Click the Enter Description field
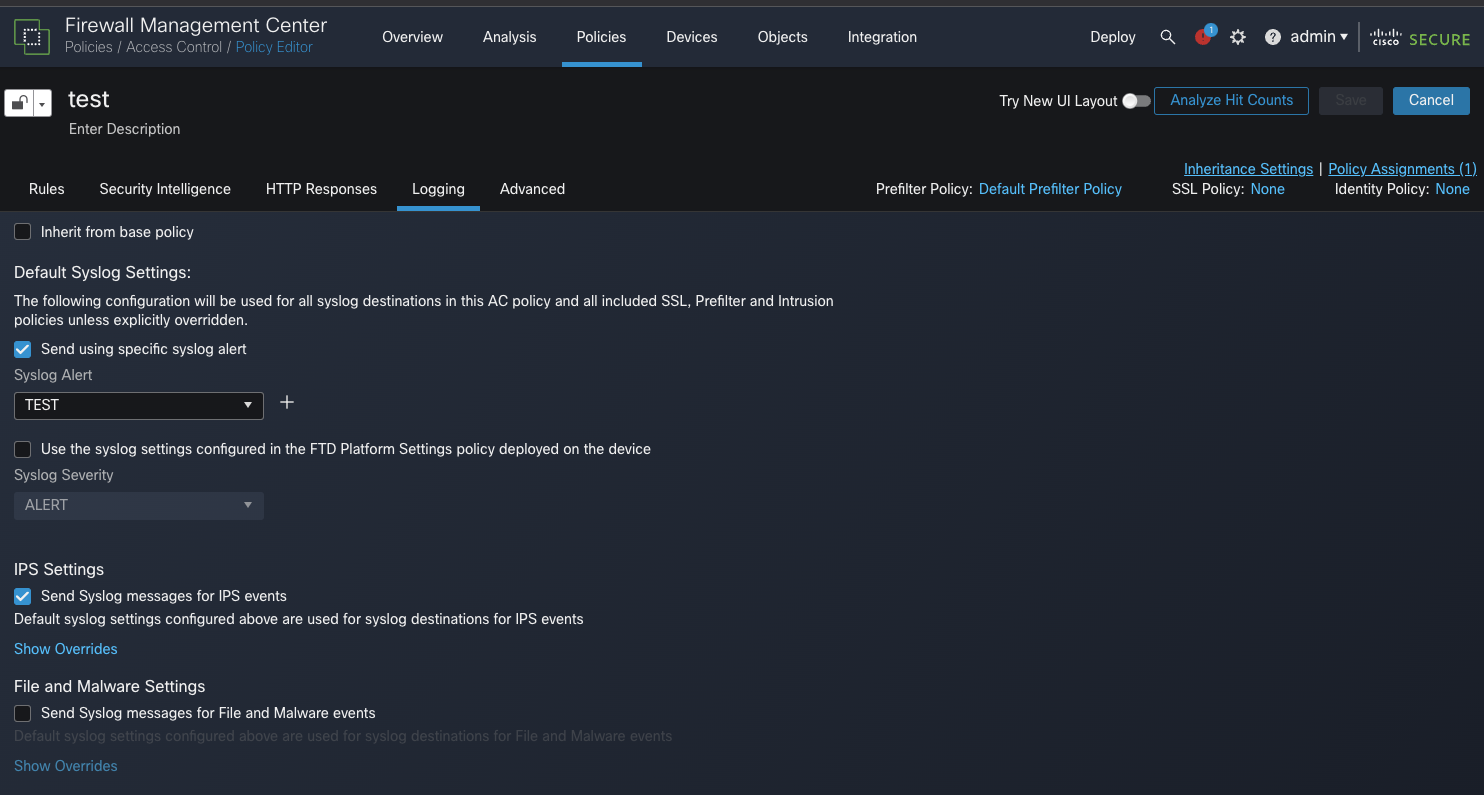The height and width of the screenshot is (795, 1484). tap(124, 129)
